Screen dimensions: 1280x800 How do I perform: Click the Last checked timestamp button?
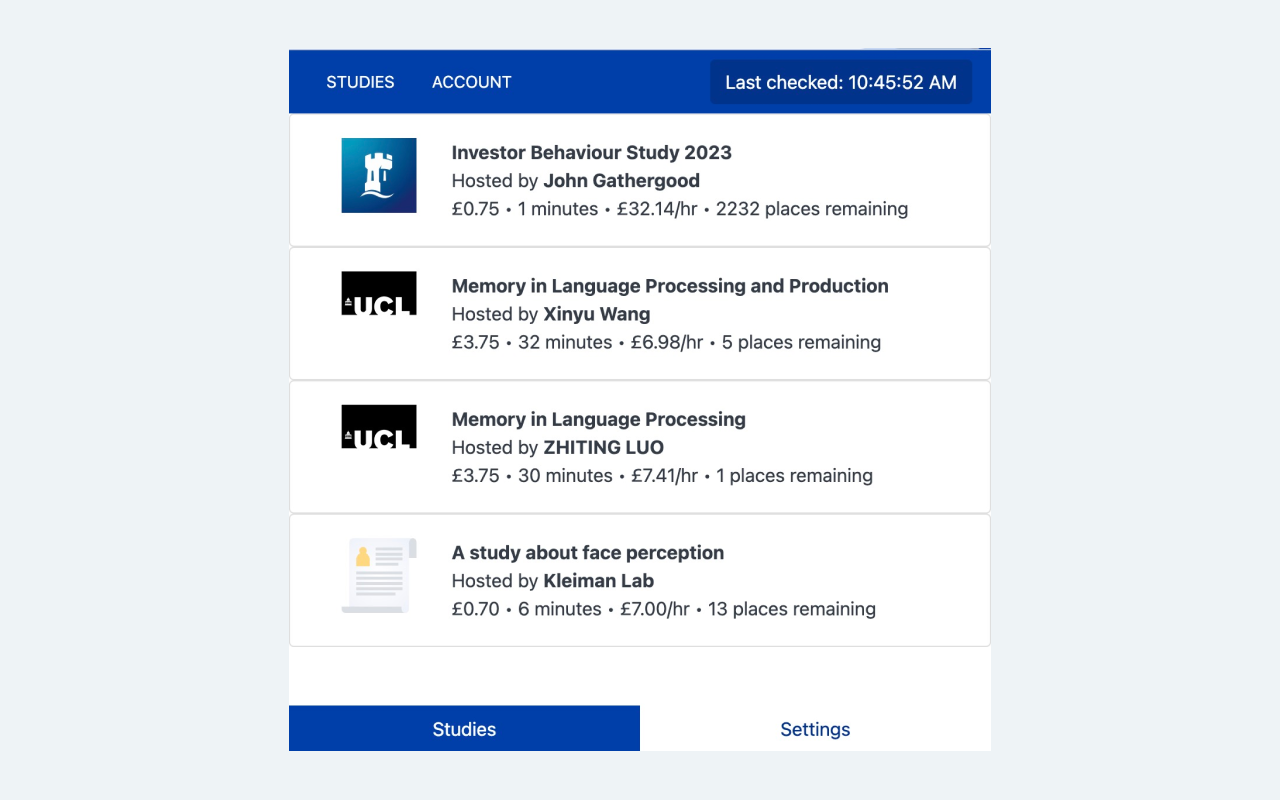pyautogui.click(x=840, y=82)
